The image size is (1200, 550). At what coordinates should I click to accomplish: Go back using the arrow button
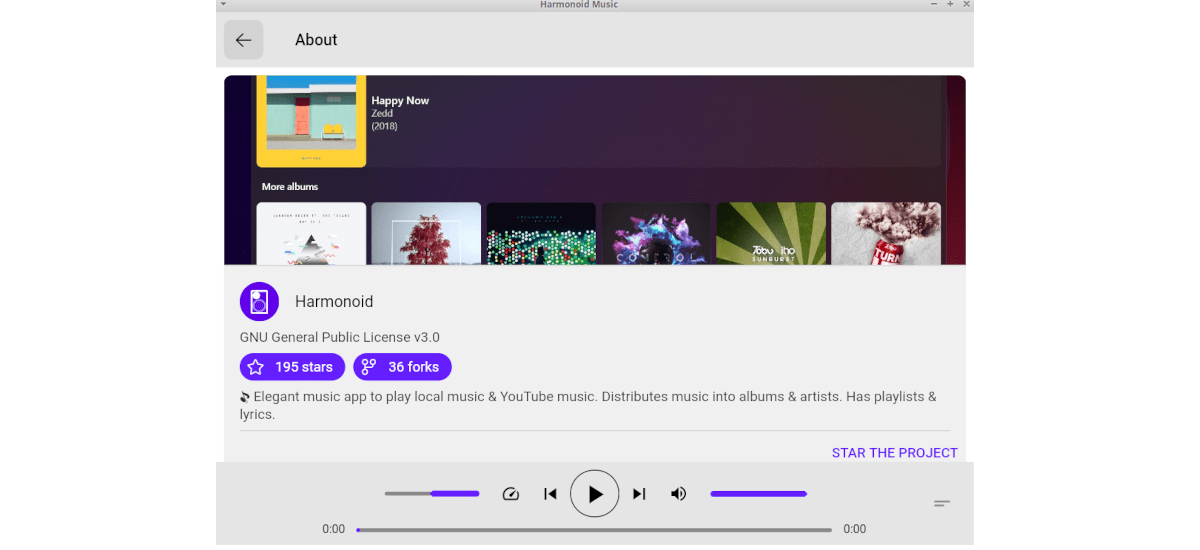click(x=244, y=40)
